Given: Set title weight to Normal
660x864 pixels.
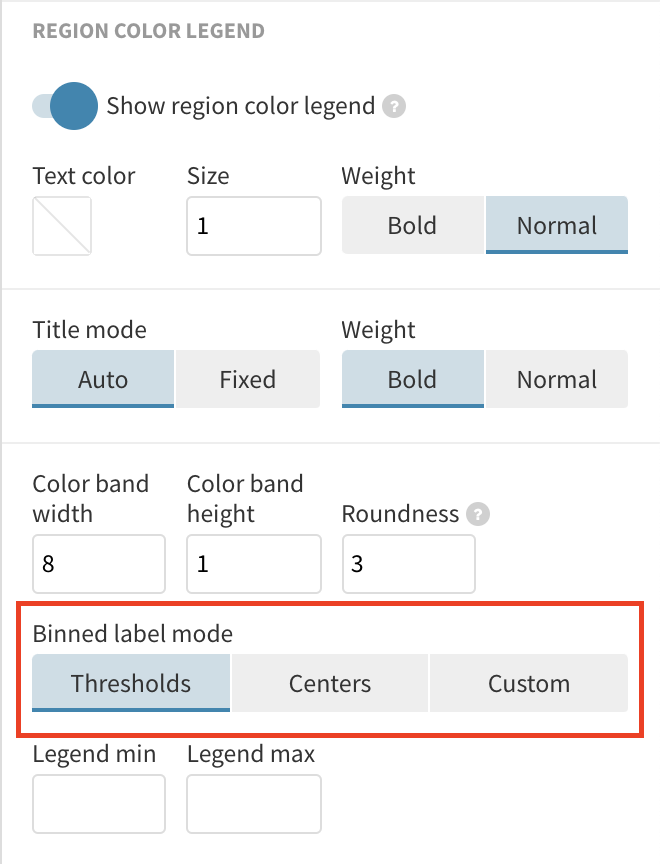Looking at the screenshot, I should click(x=556, y=379).
